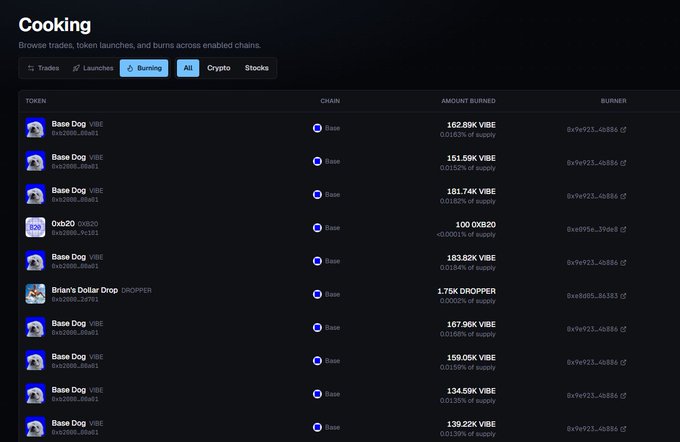This screenshot has width=680, height=442.
Task: Open external link icon in 162.89K VIBE row
Action: click(x=623, y=130)
